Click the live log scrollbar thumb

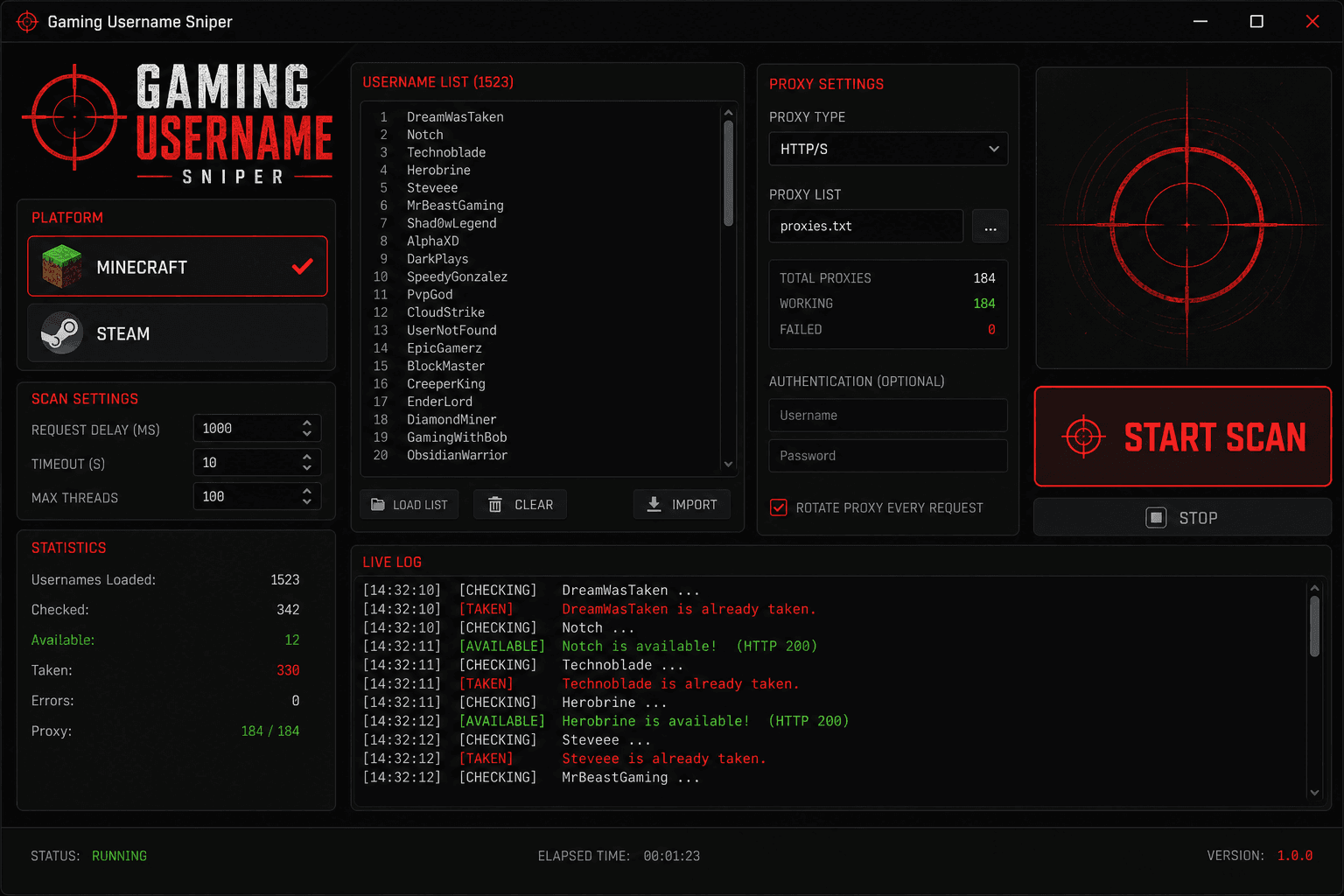click(x=1314, y=626)
